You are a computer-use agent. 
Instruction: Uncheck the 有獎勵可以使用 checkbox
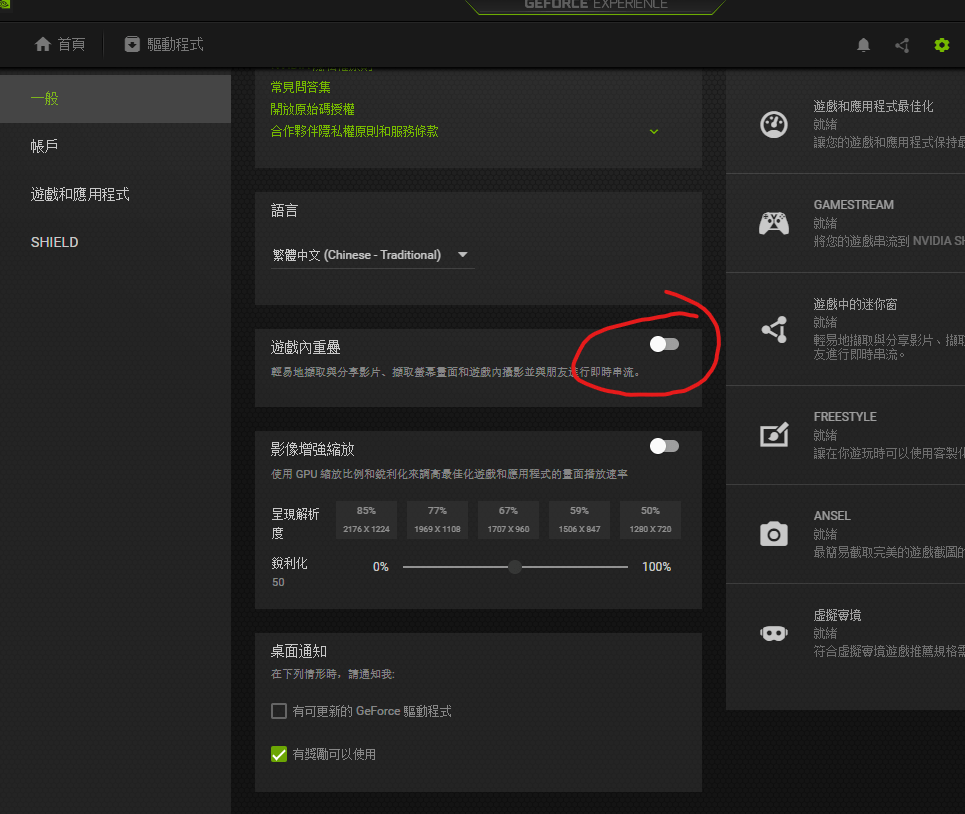(x=279, y=754)
